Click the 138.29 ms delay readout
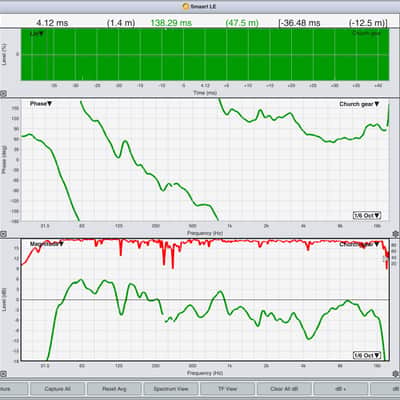 click(171, 23)
